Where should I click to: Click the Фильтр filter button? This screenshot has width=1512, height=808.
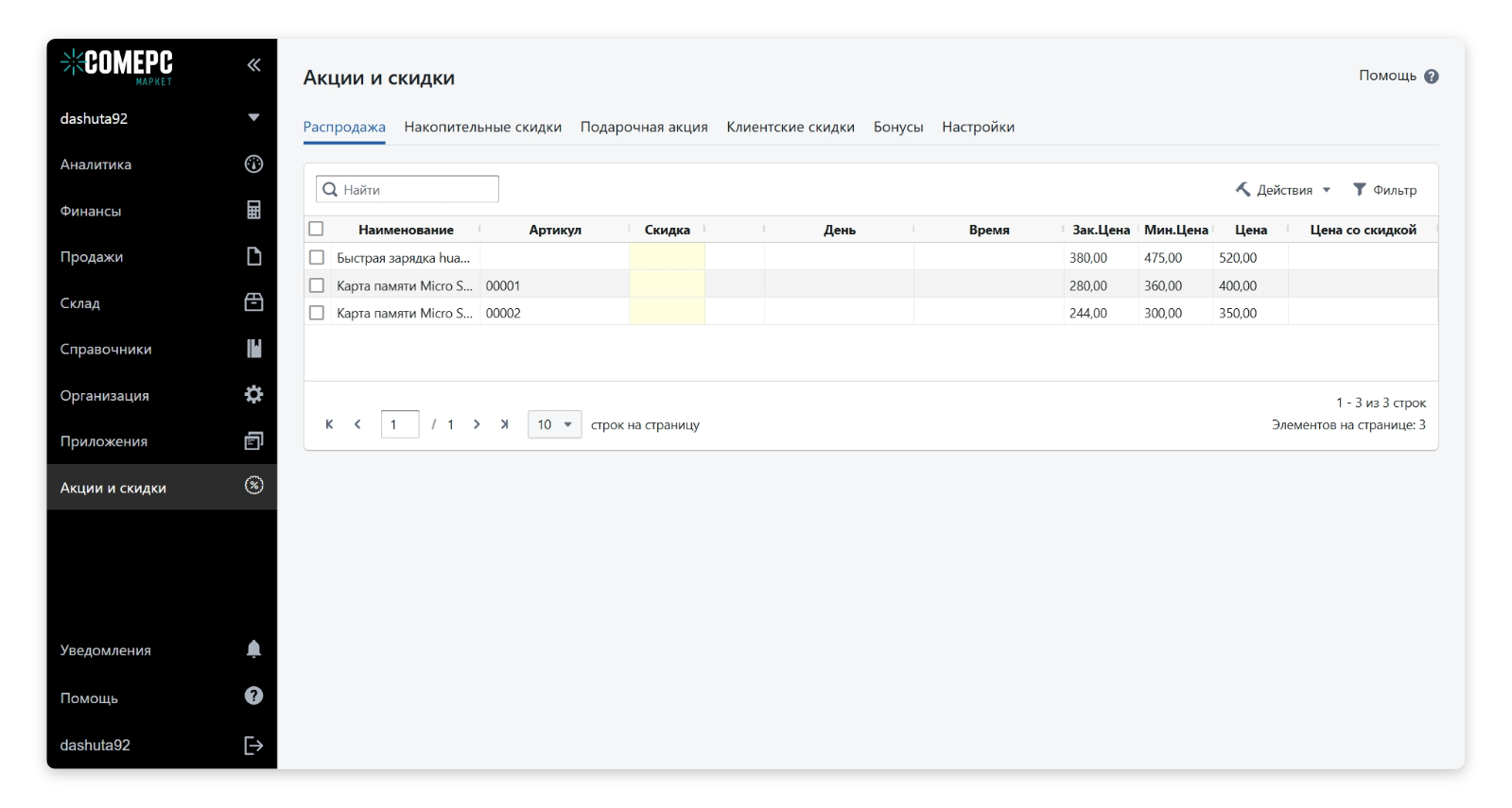[1384, 190]
